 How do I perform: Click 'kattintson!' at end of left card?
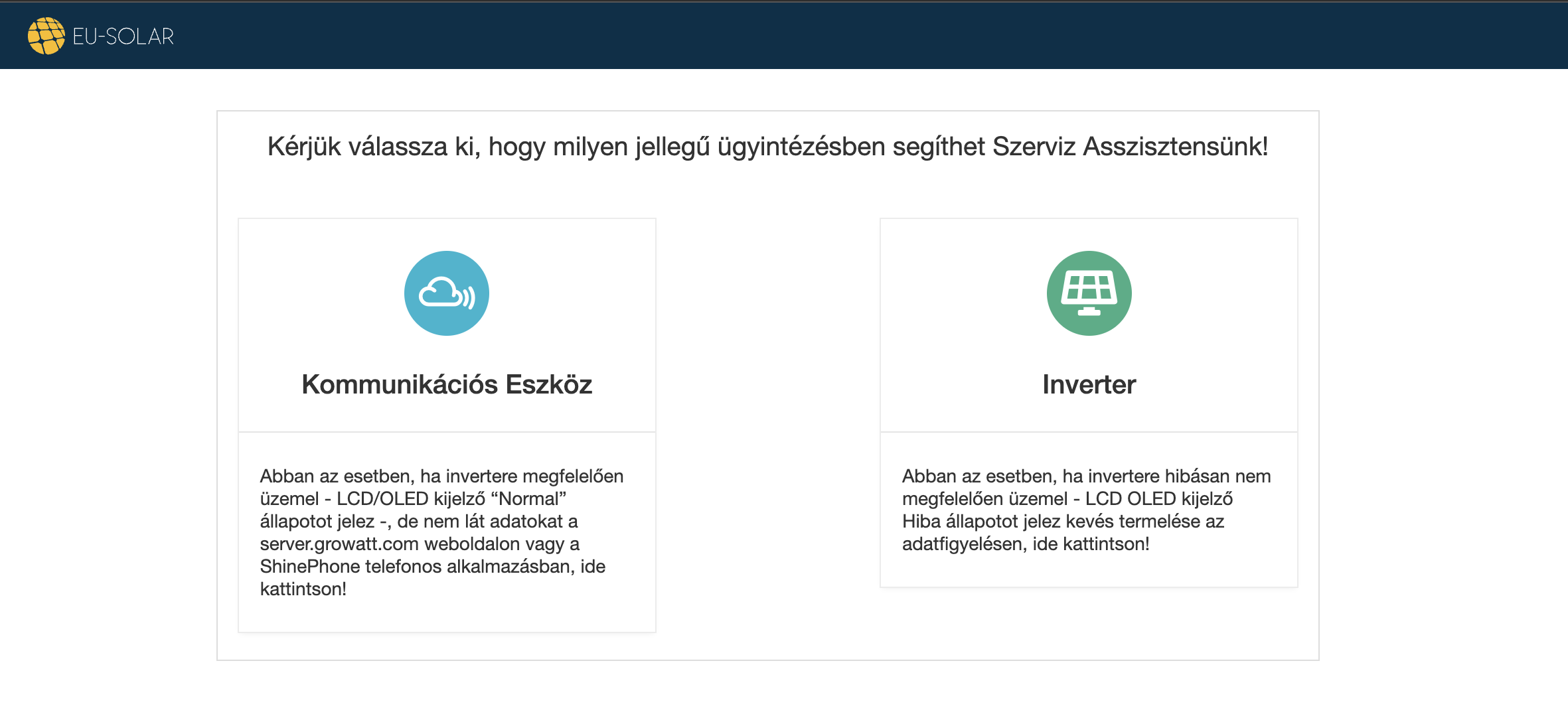point(303,589)
